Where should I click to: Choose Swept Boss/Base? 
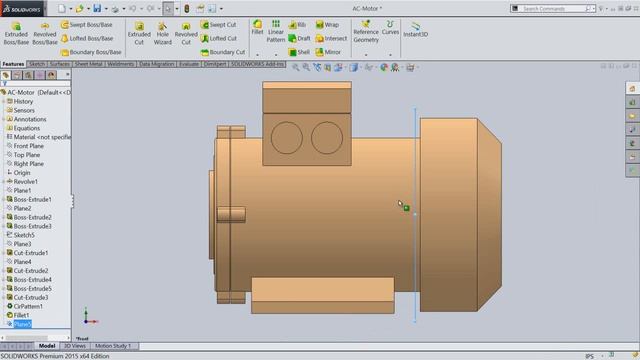coord(87,25)
